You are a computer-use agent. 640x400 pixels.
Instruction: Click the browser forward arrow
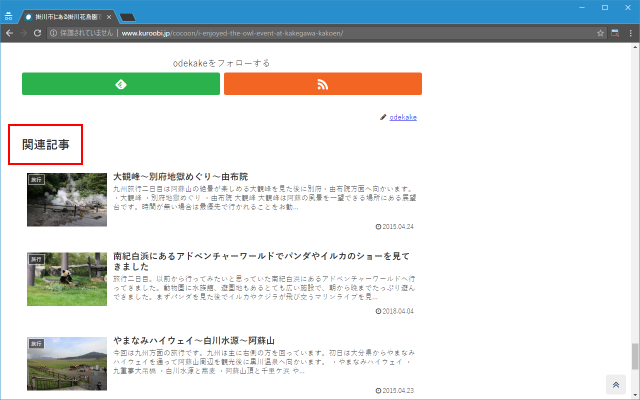tap(23, 33)
